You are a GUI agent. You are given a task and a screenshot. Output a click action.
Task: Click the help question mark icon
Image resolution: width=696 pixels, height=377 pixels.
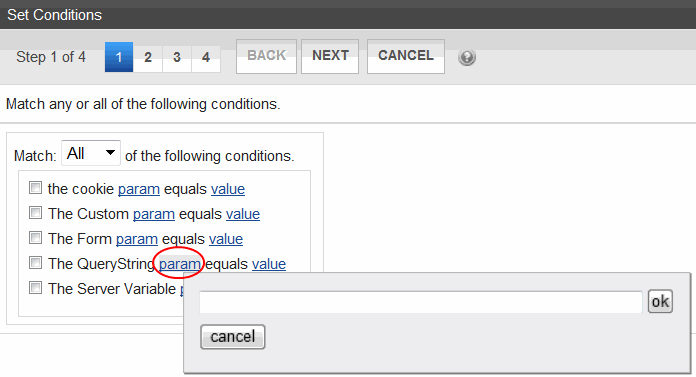pyautogui.click(x=467, y=57)
